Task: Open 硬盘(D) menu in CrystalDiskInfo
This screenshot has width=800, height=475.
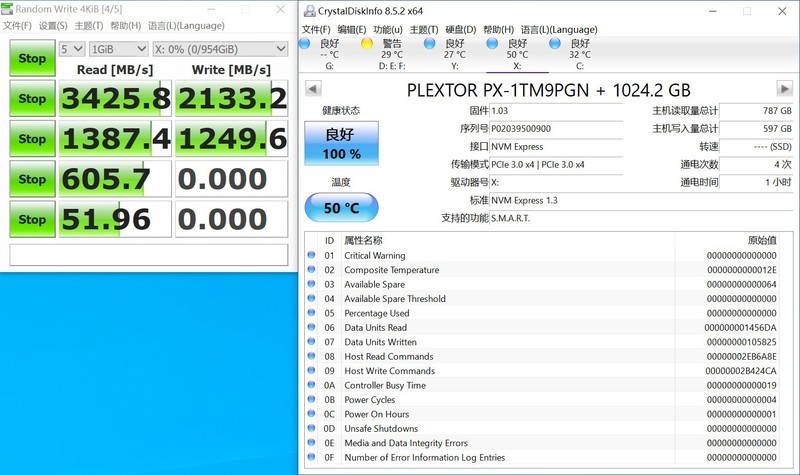Action: tap(460, 30)
